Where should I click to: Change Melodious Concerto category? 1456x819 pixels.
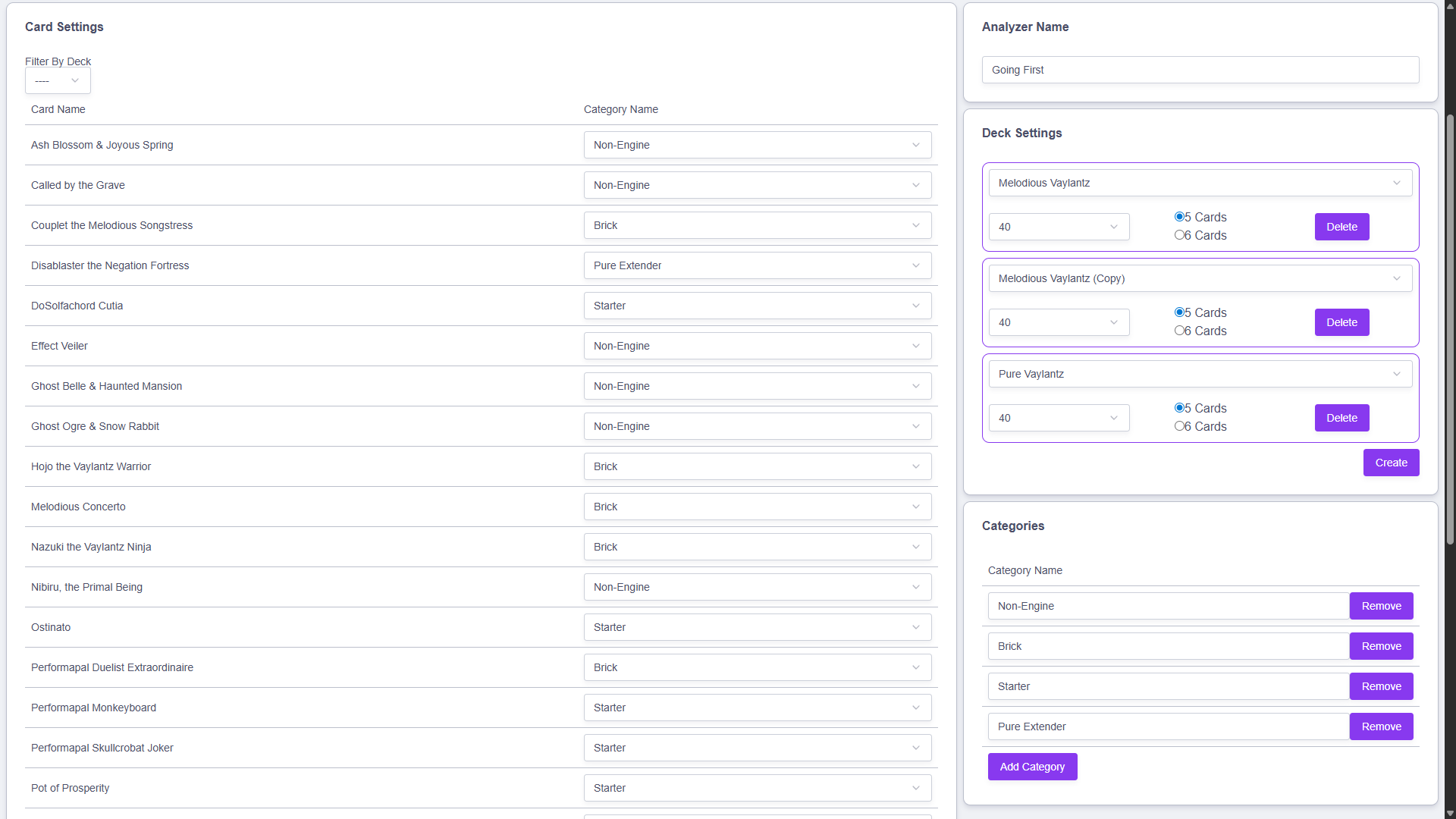click(758, 507)
